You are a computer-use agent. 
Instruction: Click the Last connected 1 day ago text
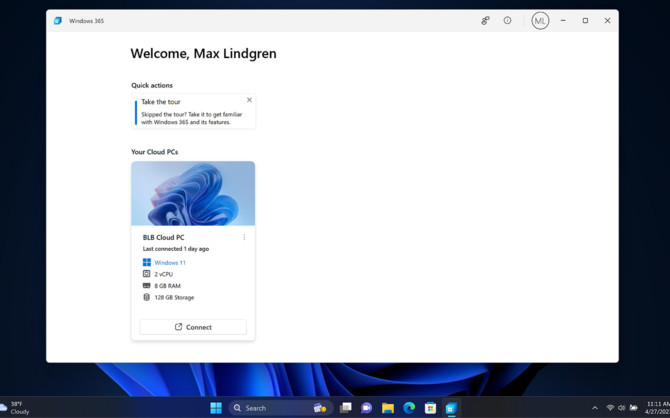176,249
